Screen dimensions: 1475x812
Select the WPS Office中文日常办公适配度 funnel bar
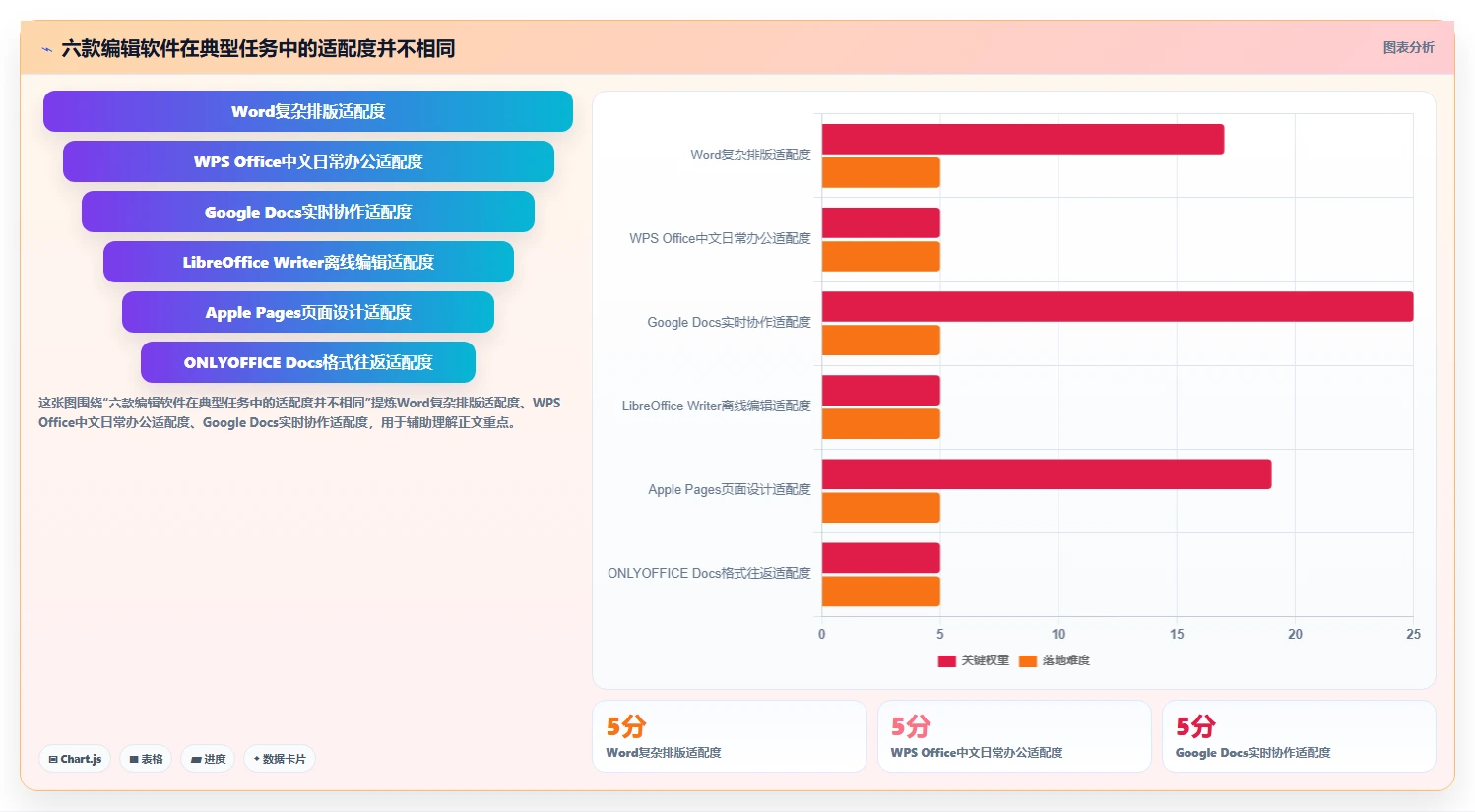pyautogui.click(x=308, y=161)
